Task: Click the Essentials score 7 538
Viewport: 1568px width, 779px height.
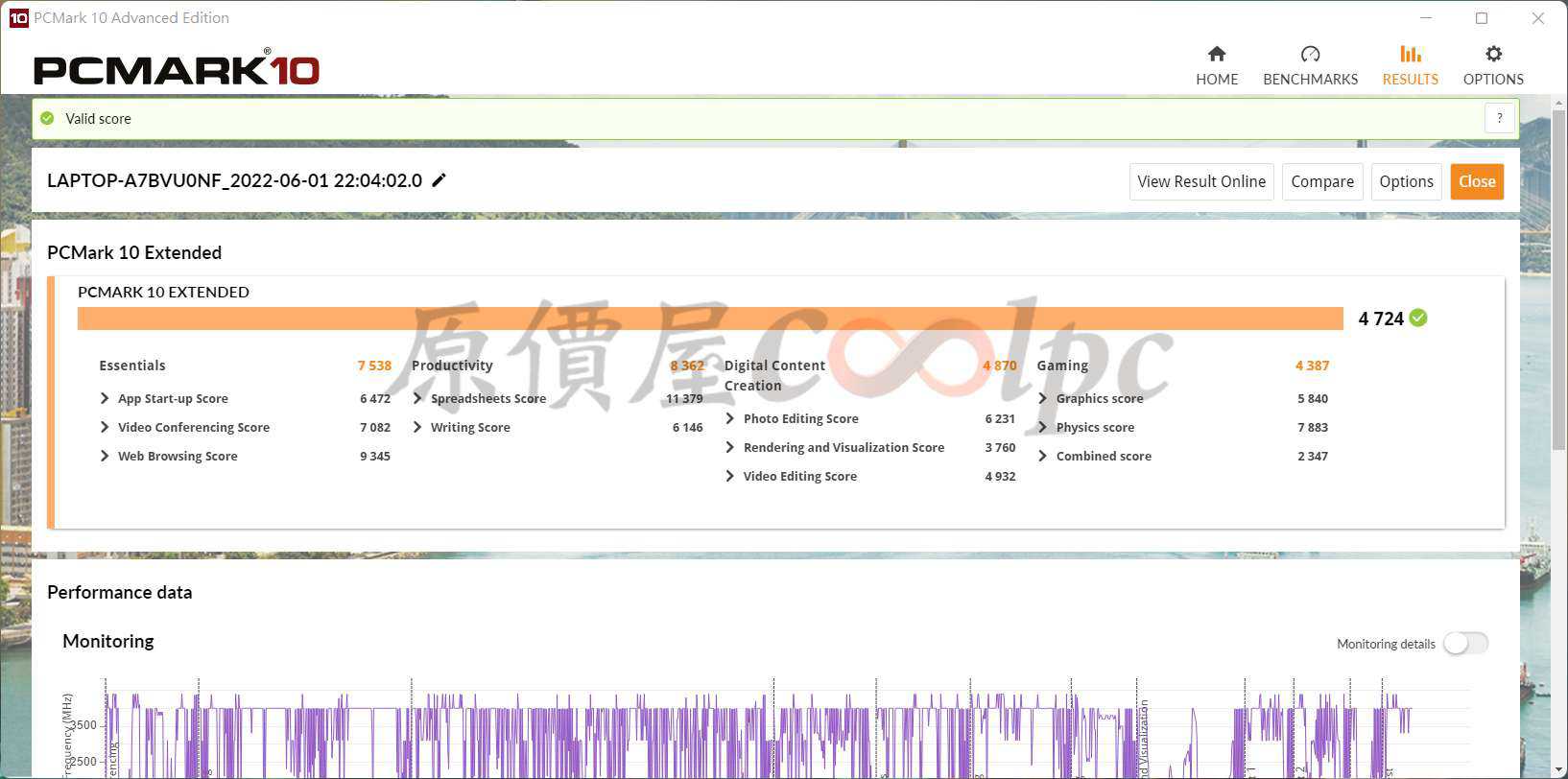Action: (x=374, y=366)
